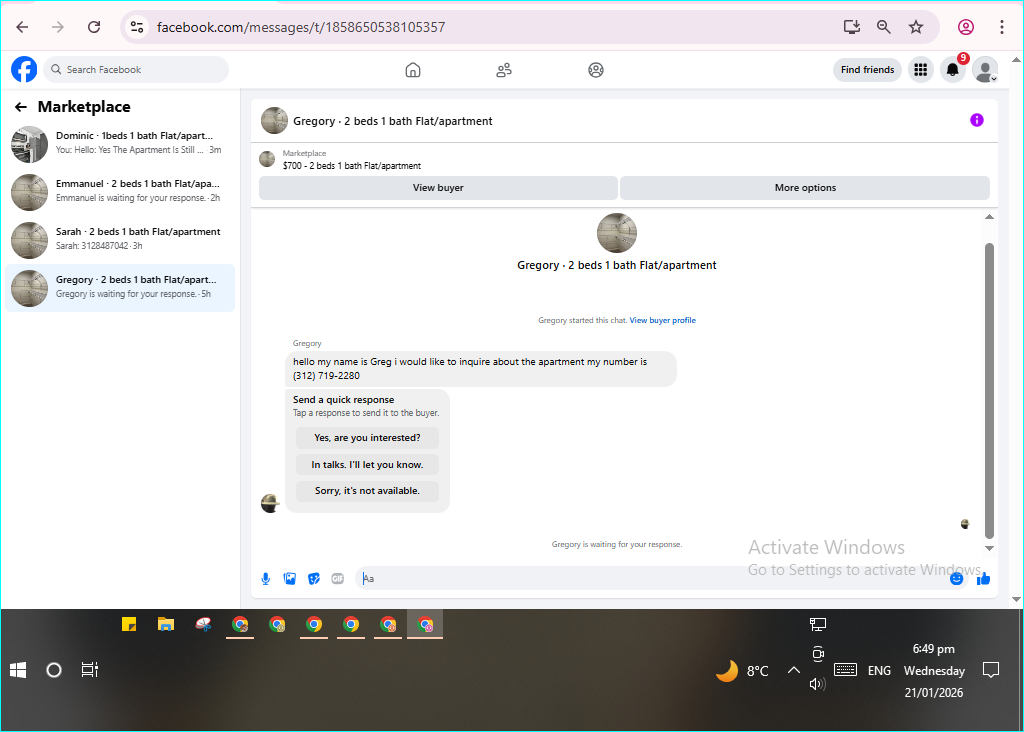Send quick response 'Yes, are you interested?'
Screen dimensions: 1024x732
pos(367,438)
